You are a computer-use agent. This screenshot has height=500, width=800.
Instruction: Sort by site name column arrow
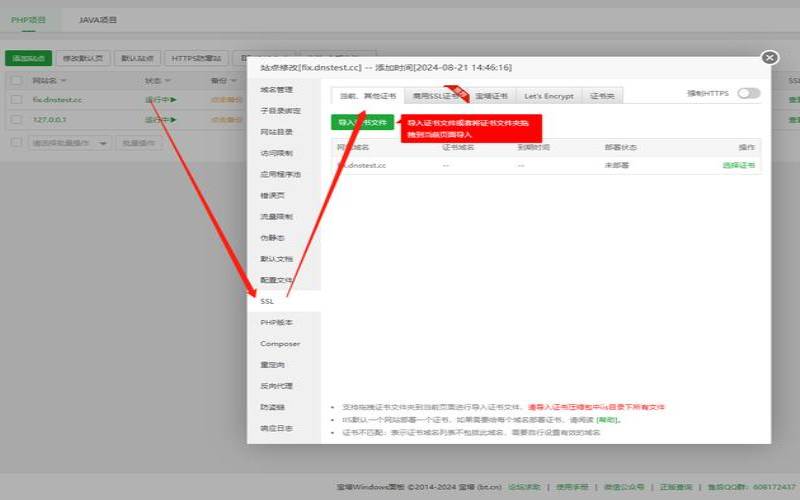[64, 81]
